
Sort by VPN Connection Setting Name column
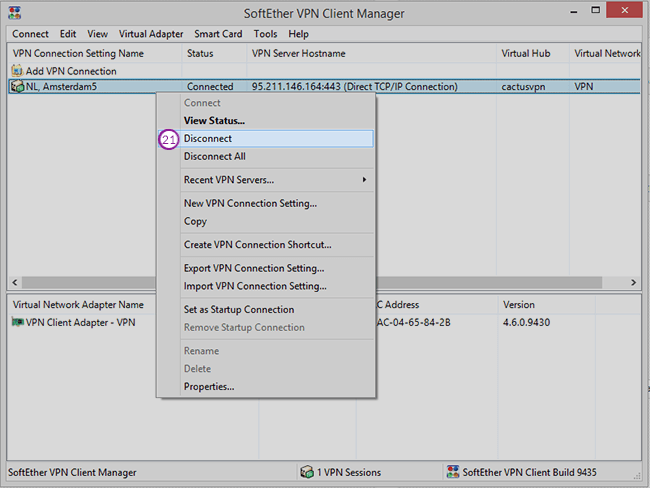(95, 53)
